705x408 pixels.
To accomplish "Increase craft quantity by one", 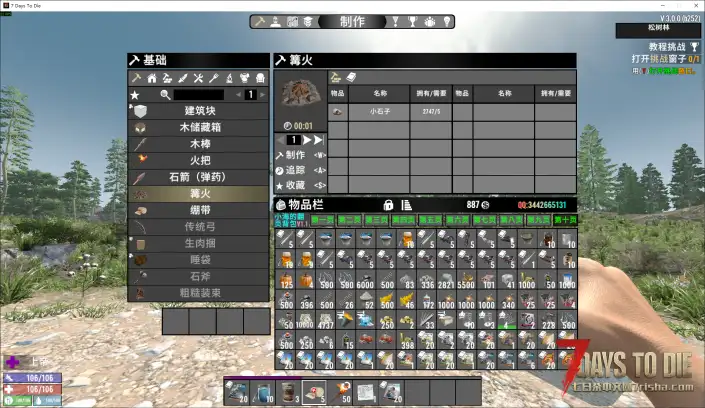I will 307,140.
